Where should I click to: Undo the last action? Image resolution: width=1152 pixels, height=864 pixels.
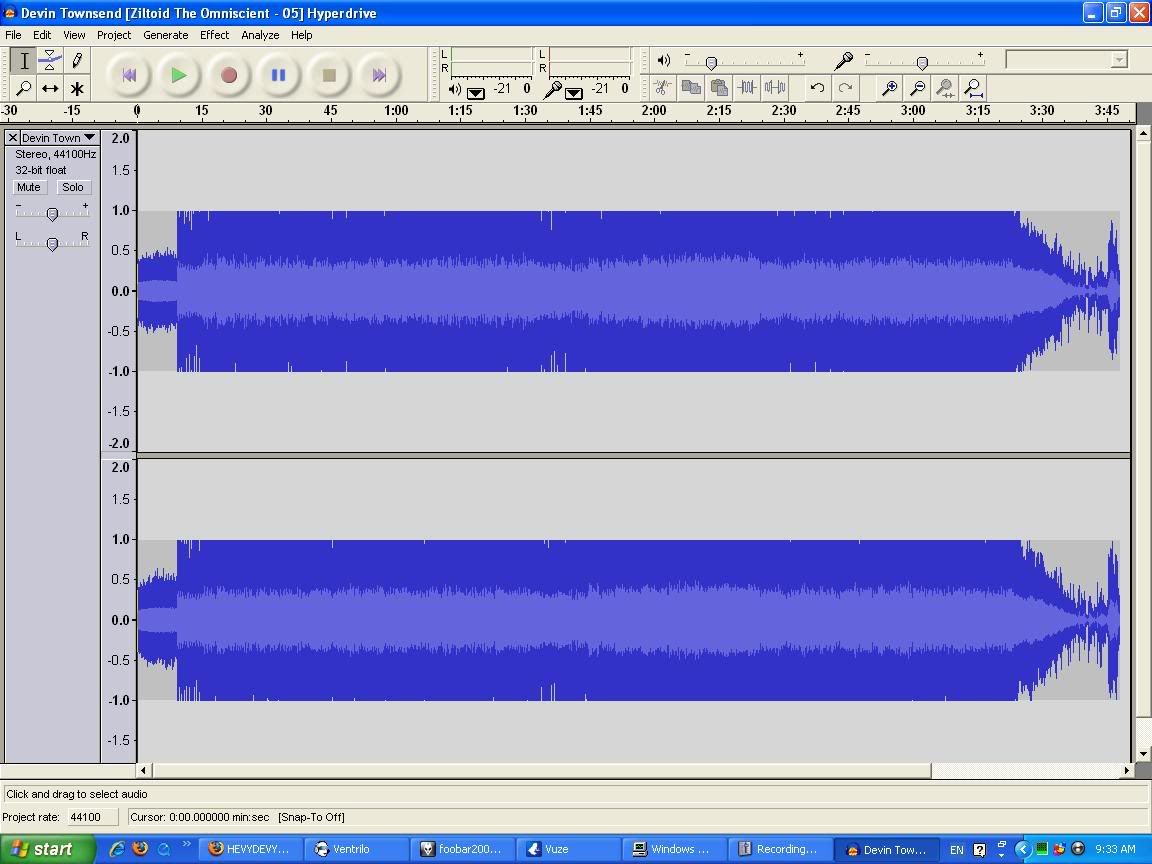[817, 88]
